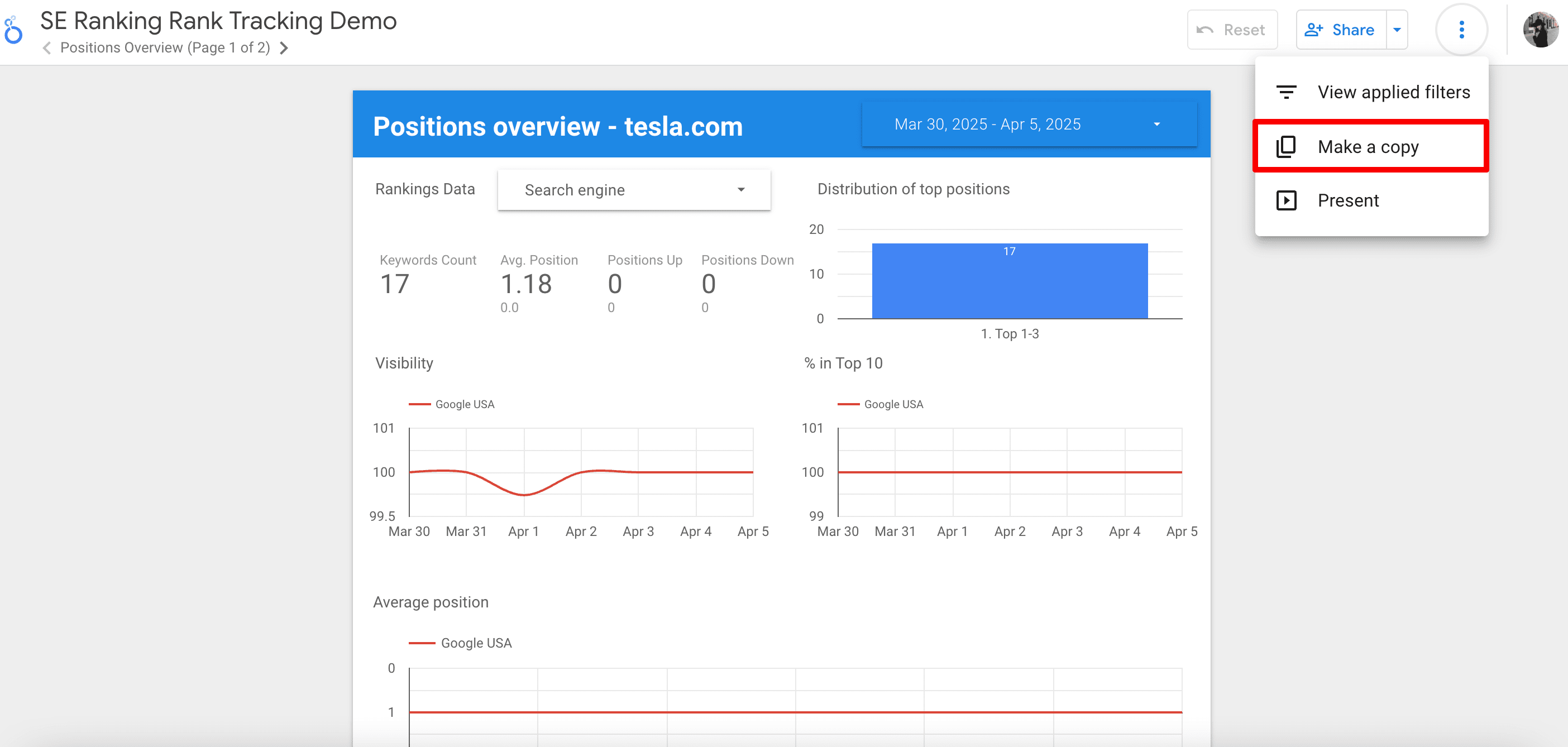Click the Avg. Position value 1.18
Screen dimensions: 1568x747
526,284
